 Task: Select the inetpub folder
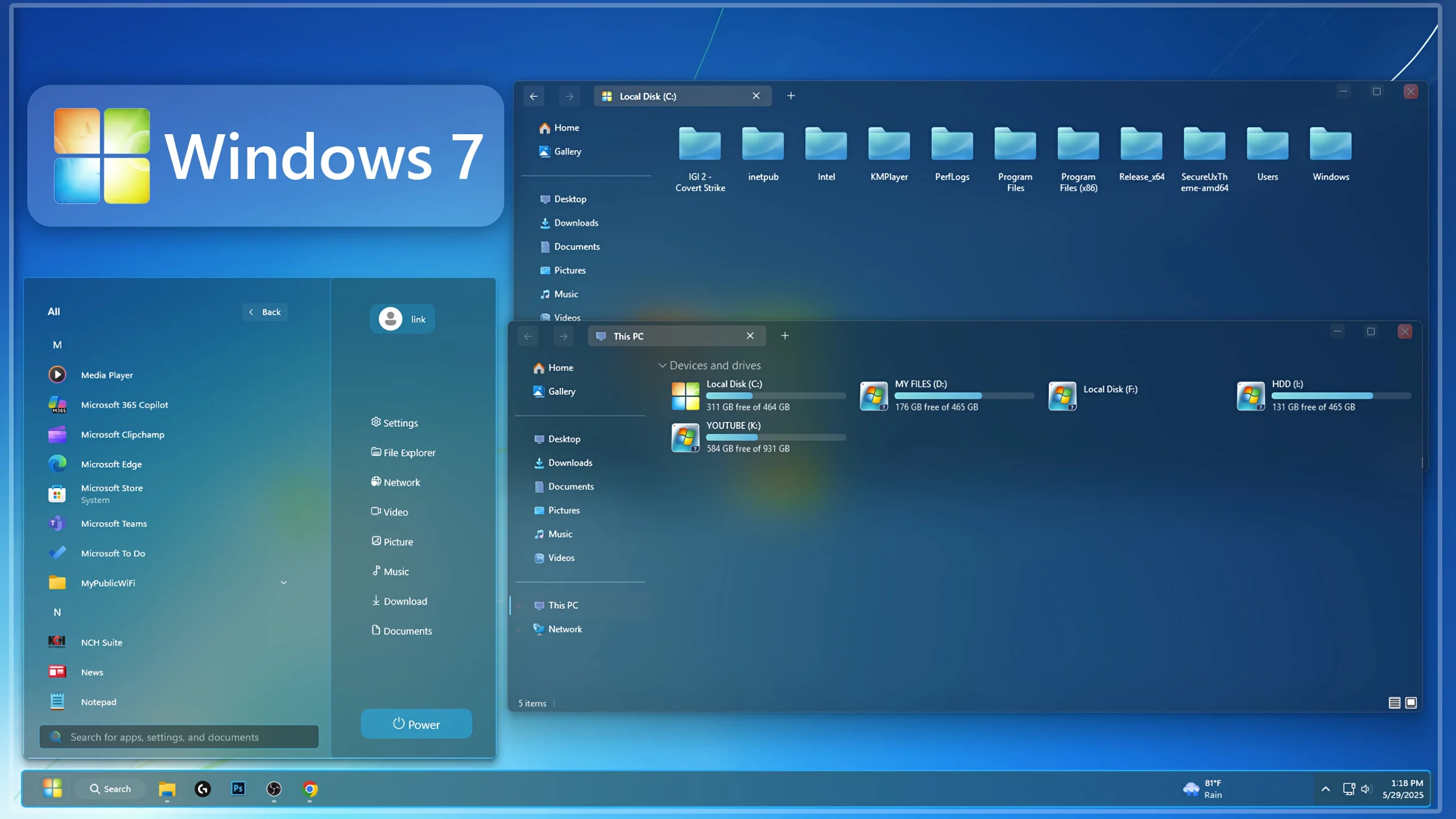pyautogui.click(x=763, y=155)
